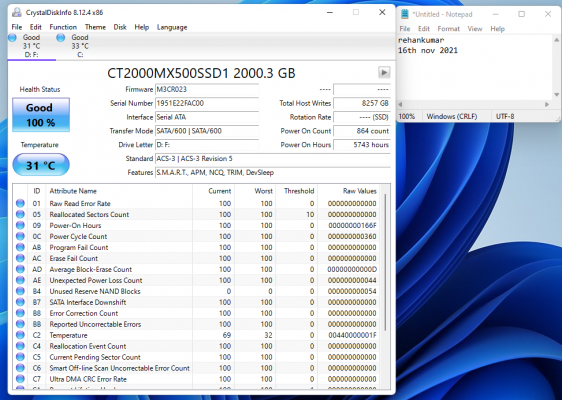562x400 pixels.
Task: Click raw value 00440000001F
Action: click(352, 335)
